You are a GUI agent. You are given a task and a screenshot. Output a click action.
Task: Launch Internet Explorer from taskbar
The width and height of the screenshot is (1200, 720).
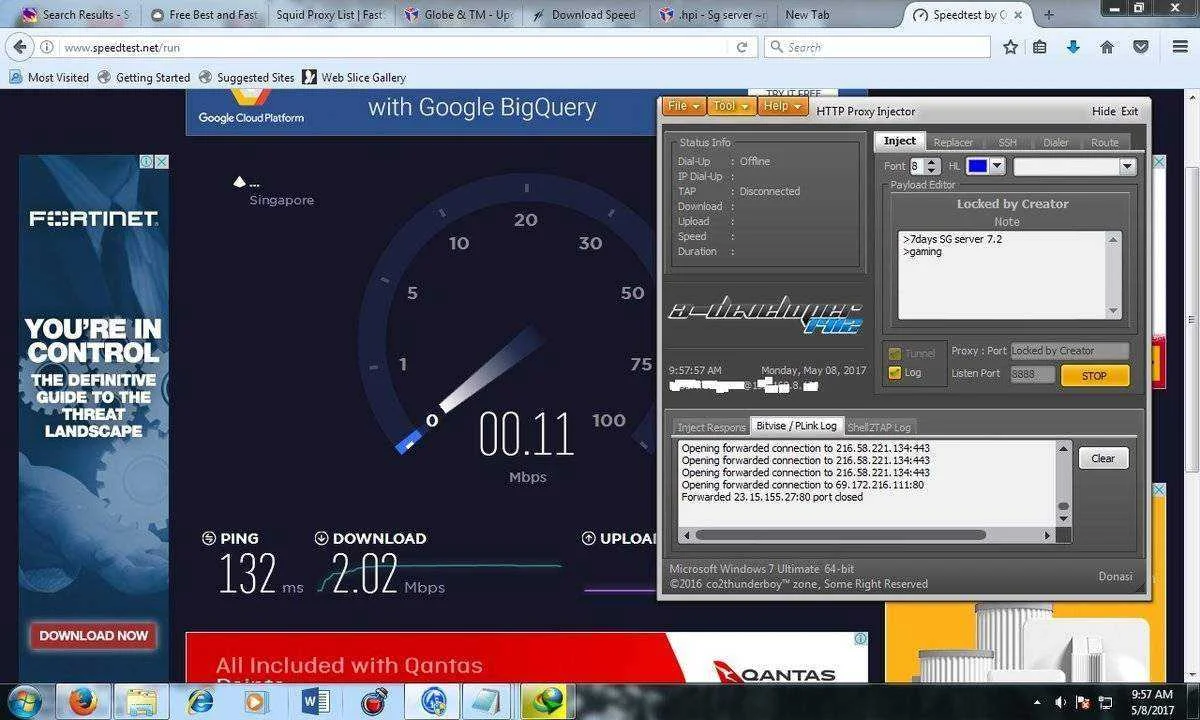tap(199, 701)
